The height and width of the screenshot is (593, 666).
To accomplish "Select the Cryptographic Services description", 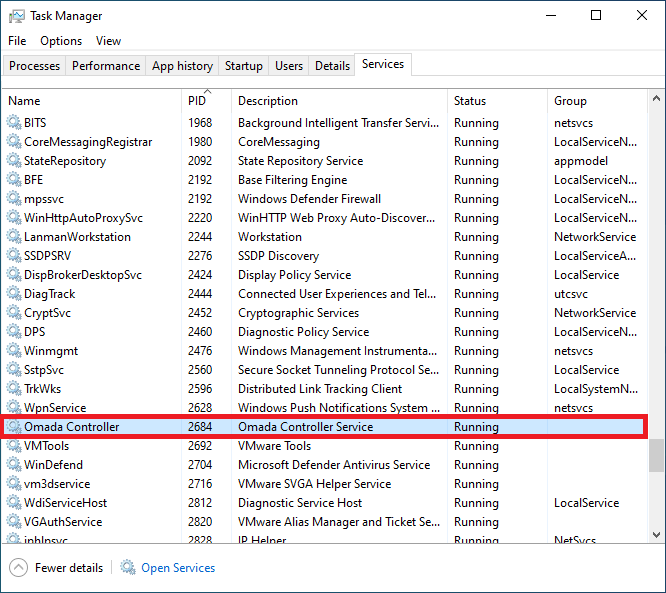I will pos(298,313).
